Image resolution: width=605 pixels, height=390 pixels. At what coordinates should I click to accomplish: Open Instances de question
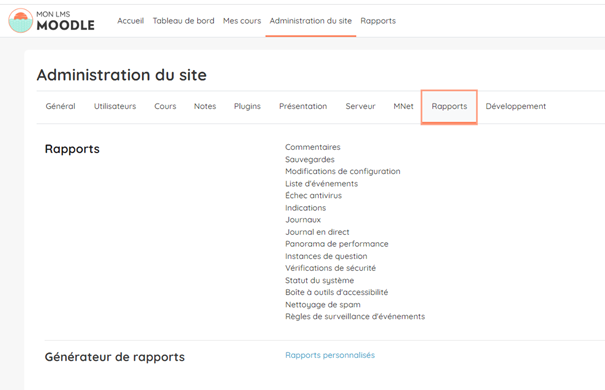[x=326, y=256]
